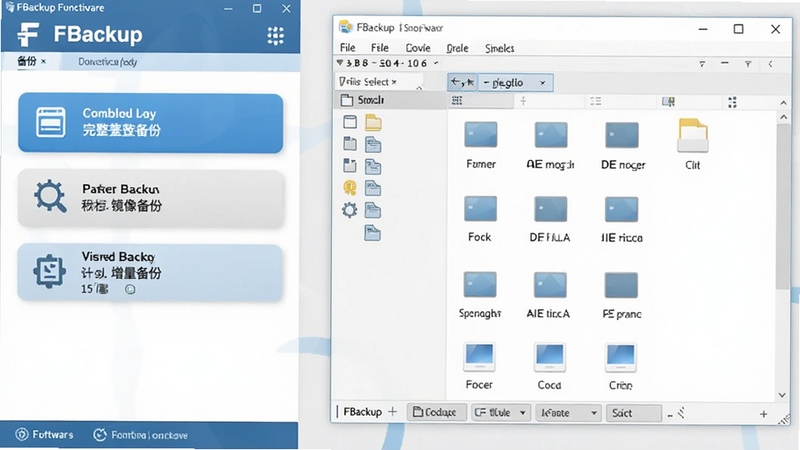Click the plus icon at bottom right
Image resolution: width=800 pixels, height=450 pixels.
(763, 414)
